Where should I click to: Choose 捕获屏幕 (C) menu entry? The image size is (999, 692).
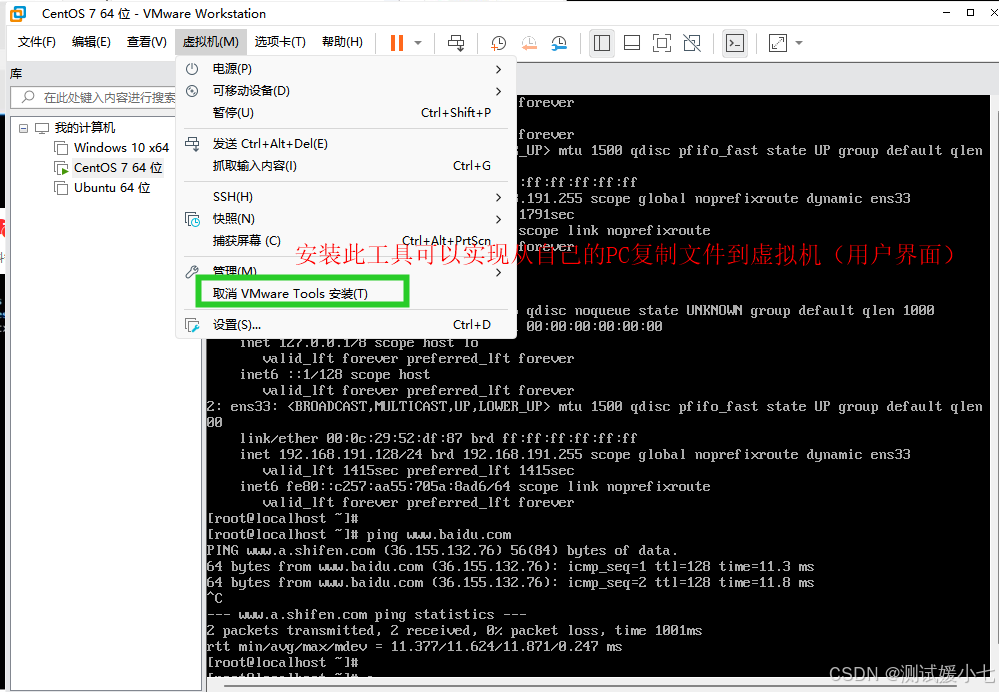coord(346,241)
